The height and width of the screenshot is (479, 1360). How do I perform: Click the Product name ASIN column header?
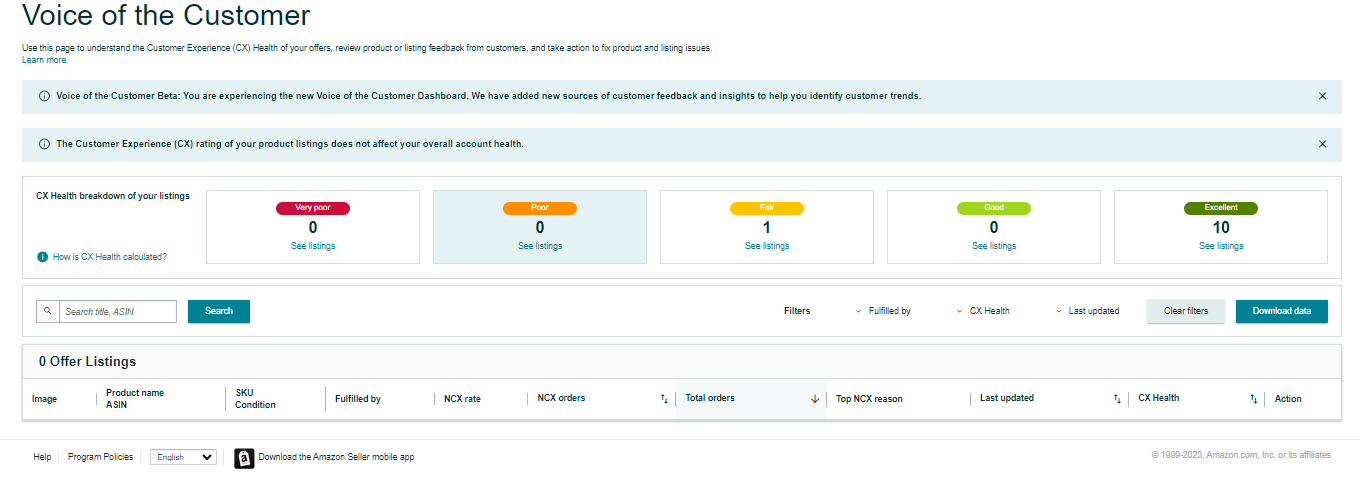(135, 399)
